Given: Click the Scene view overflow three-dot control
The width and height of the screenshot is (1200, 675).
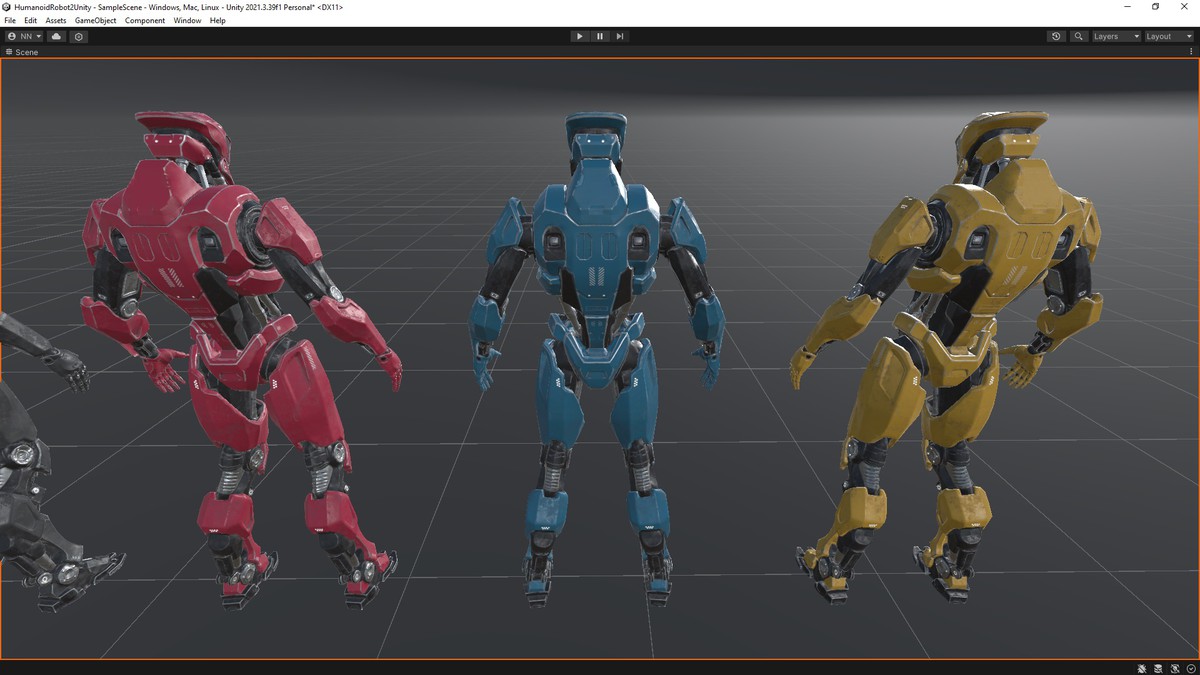Looking at the screenshot, I should [x=1192, y=52].
